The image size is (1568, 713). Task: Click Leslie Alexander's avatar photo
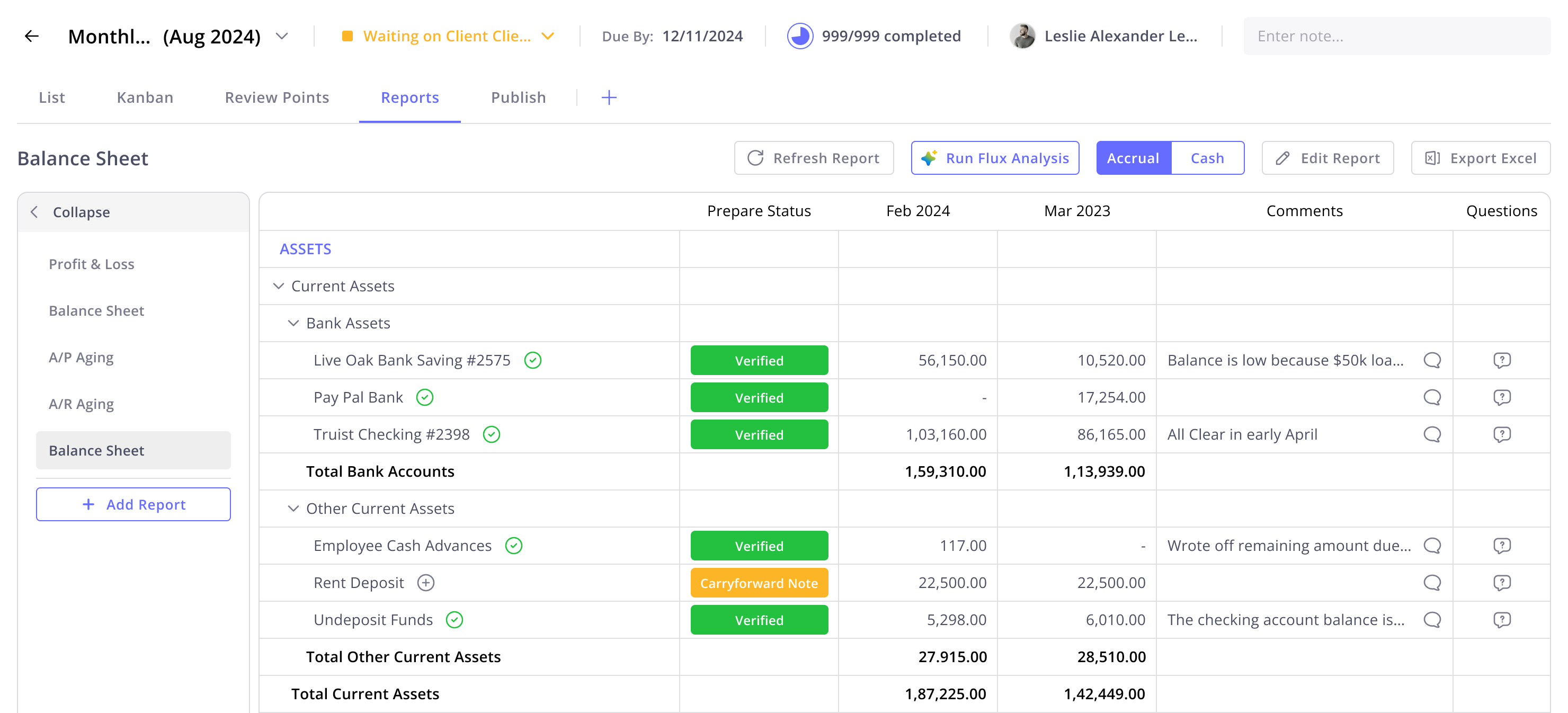[1022, 36]
